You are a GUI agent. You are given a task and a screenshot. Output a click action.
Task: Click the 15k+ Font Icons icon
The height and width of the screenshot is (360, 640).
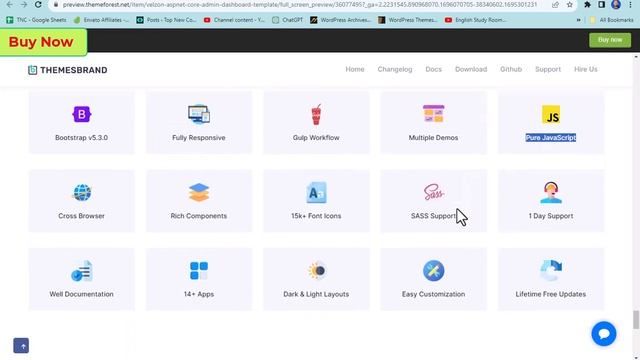coord(316,193)
